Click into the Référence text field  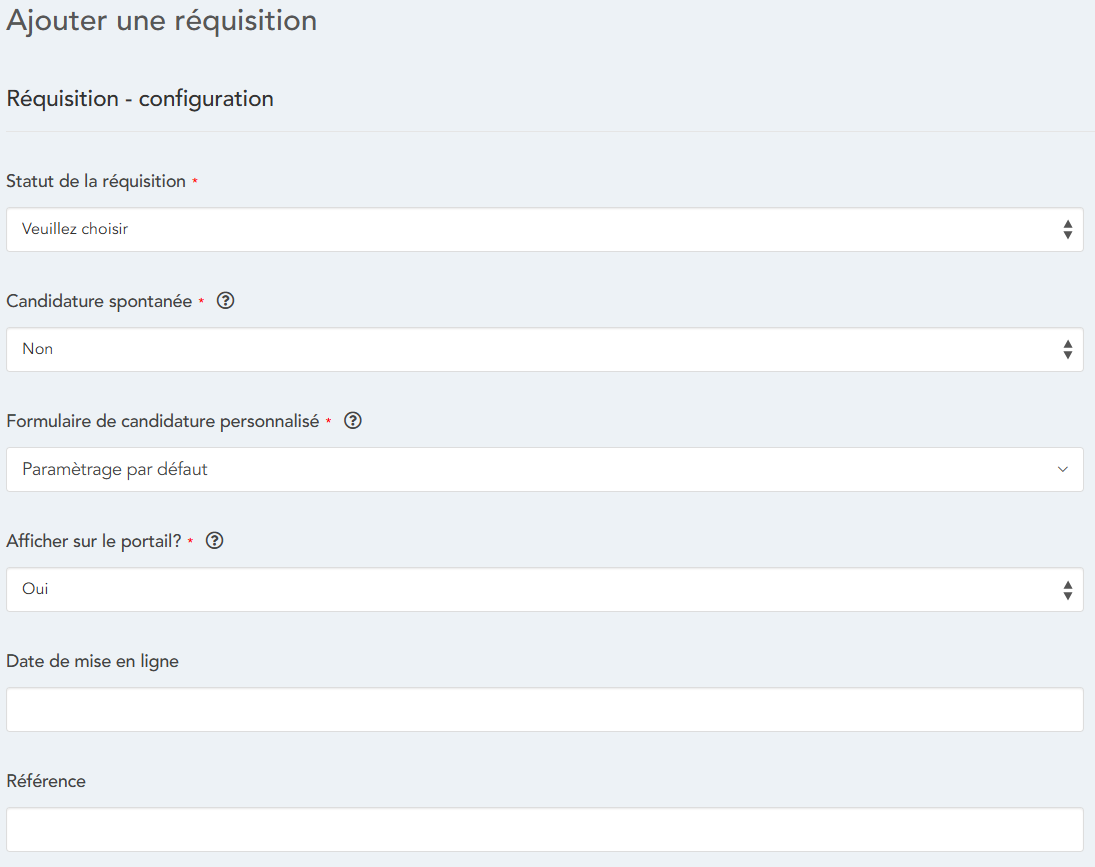tap(544, 830)
